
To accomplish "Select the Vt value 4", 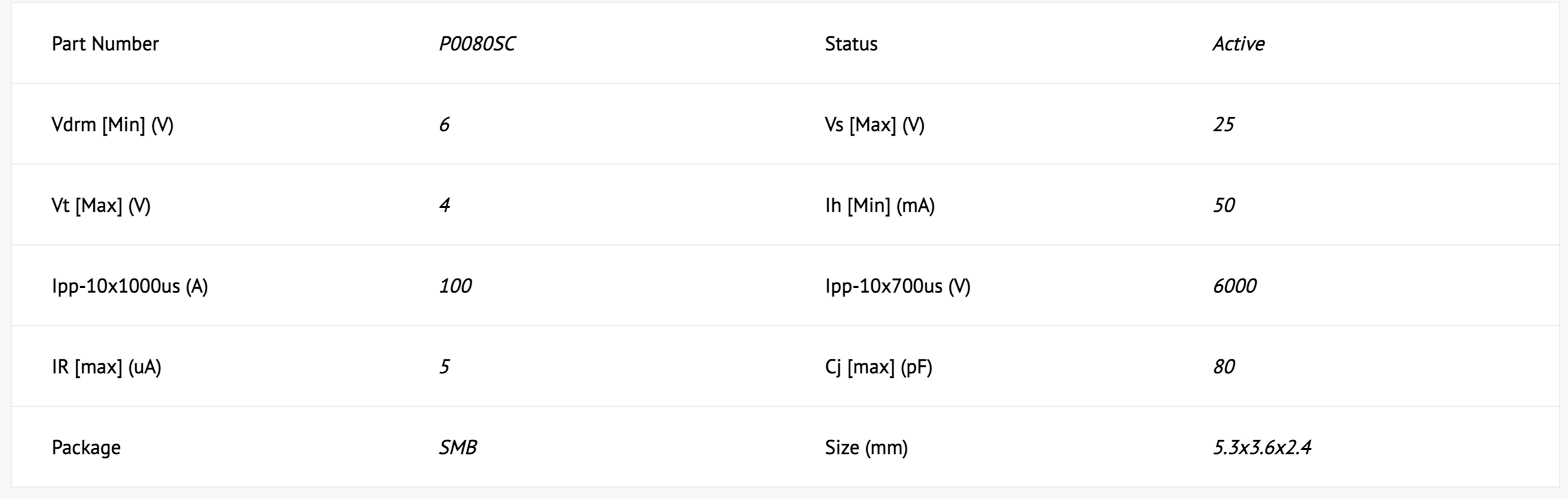I will (x=444, y=205).
